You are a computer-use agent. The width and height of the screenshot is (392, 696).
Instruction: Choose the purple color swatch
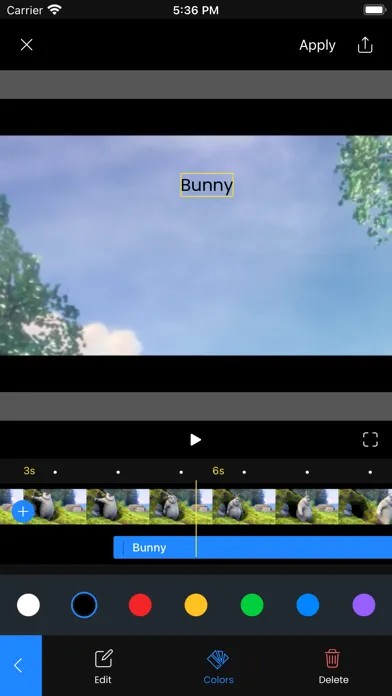(x=364, y=605)
